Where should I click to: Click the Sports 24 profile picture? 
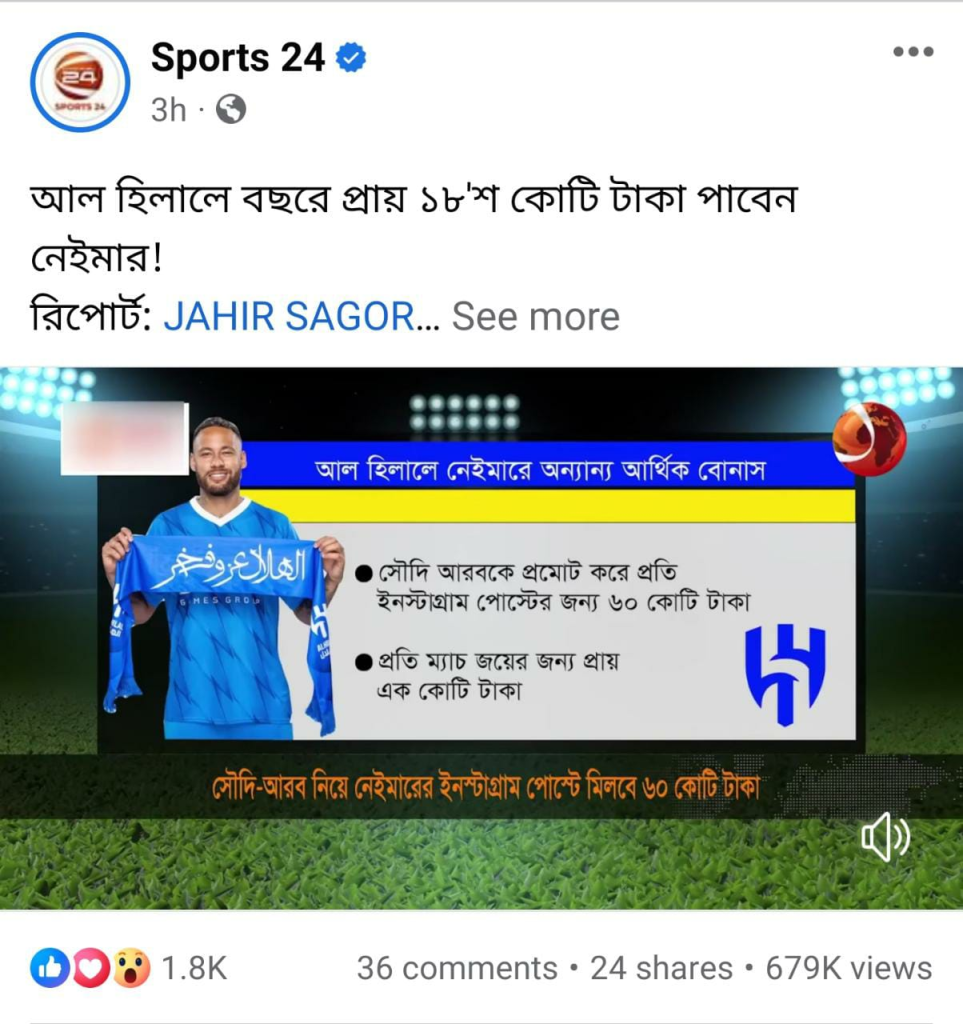pyautogui.click(x=80, y=82)
